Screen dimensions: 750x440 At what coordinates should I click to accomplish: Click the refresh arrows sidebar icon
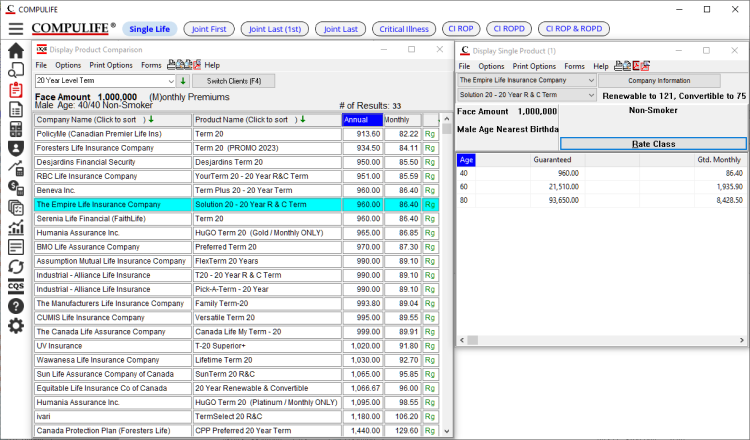pos(16,266)
